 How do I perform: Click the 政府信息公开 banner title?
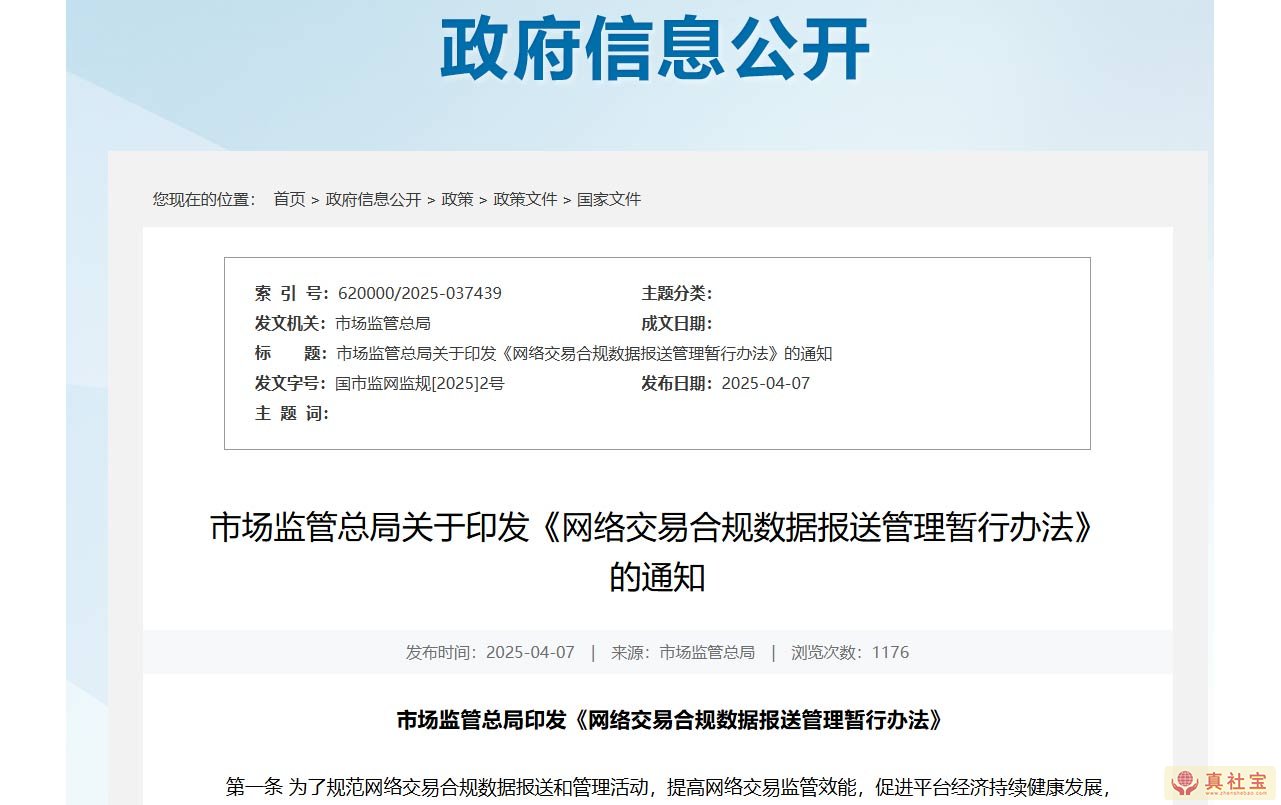coord(656,48)
